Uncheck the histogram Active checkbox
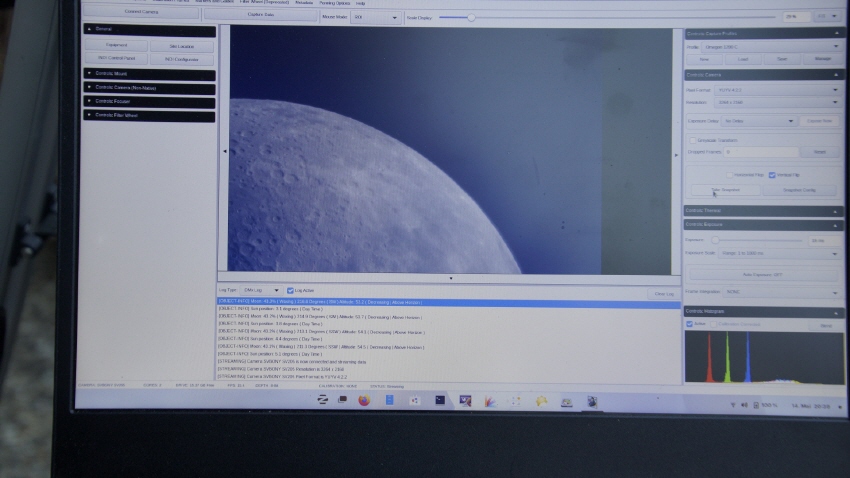Viewport: 850px width, 478px height. (x=690, y=324)
